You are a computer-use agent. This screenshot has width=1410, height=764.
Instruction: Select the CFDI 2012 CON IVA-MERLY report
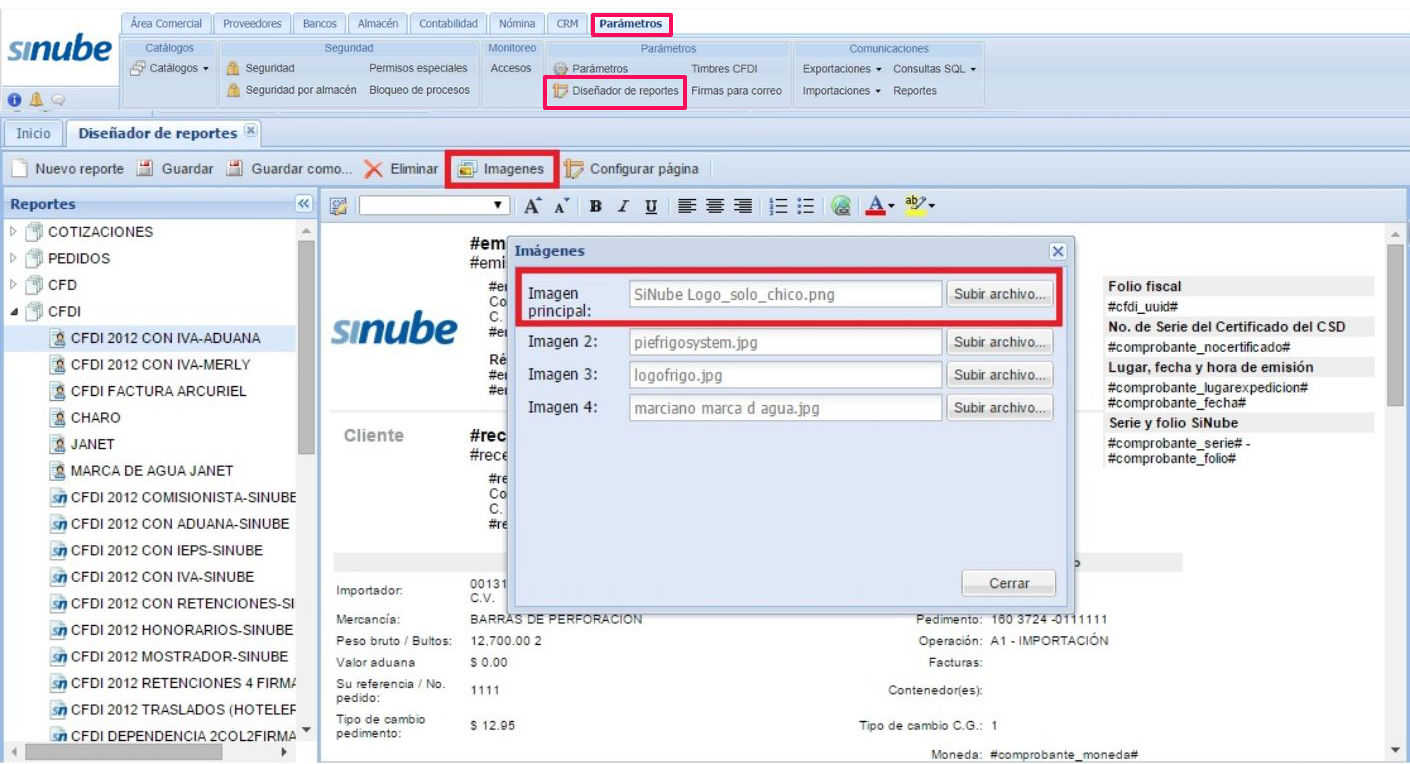click(160, 365)
